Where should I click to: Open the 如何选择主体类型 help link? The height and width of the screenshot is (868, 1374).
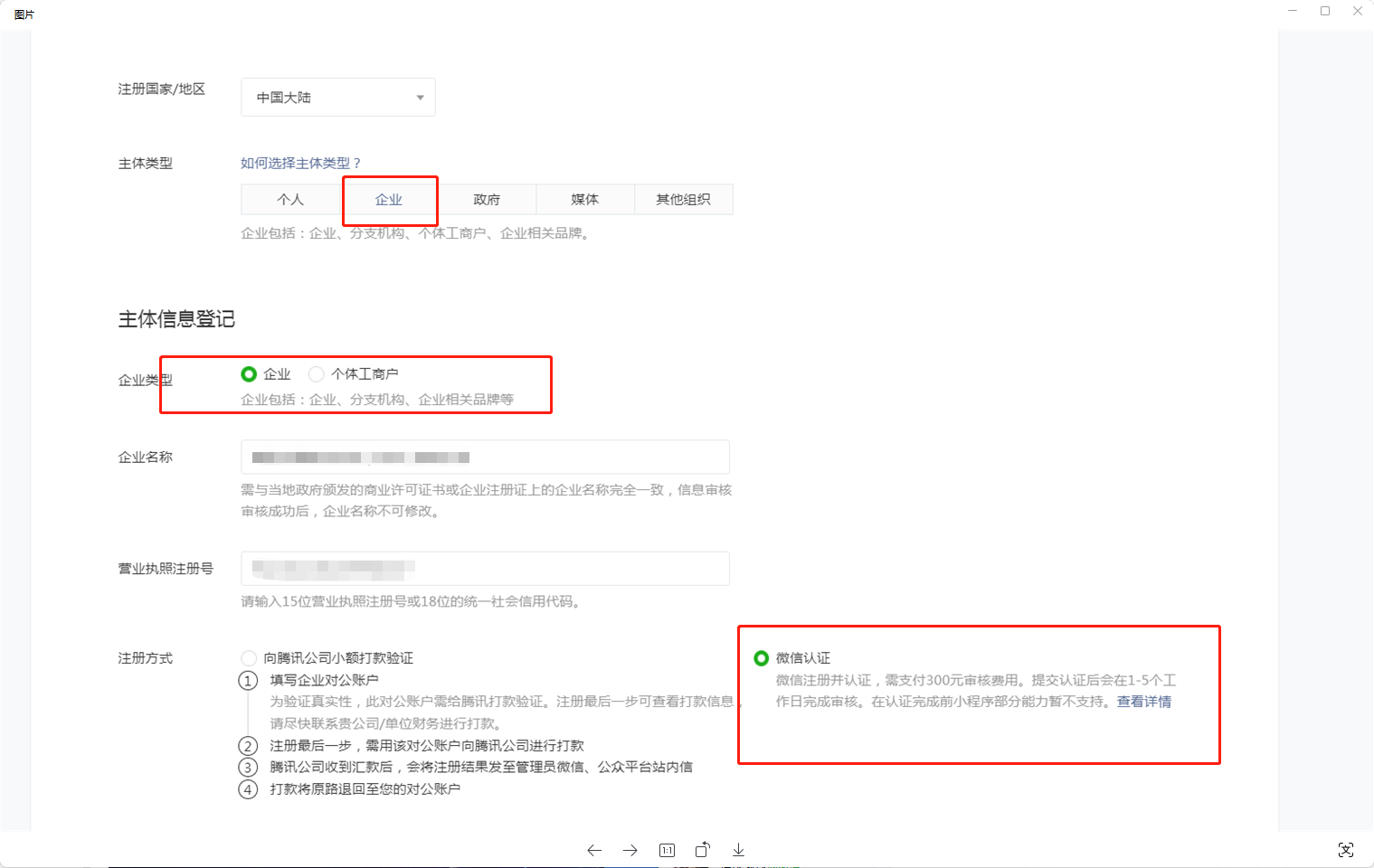click(300, 164)
